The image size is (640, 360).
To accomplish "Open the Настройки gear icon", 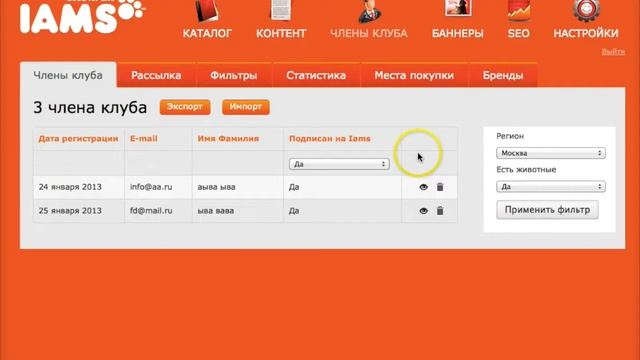I will (x=586, y=10).
